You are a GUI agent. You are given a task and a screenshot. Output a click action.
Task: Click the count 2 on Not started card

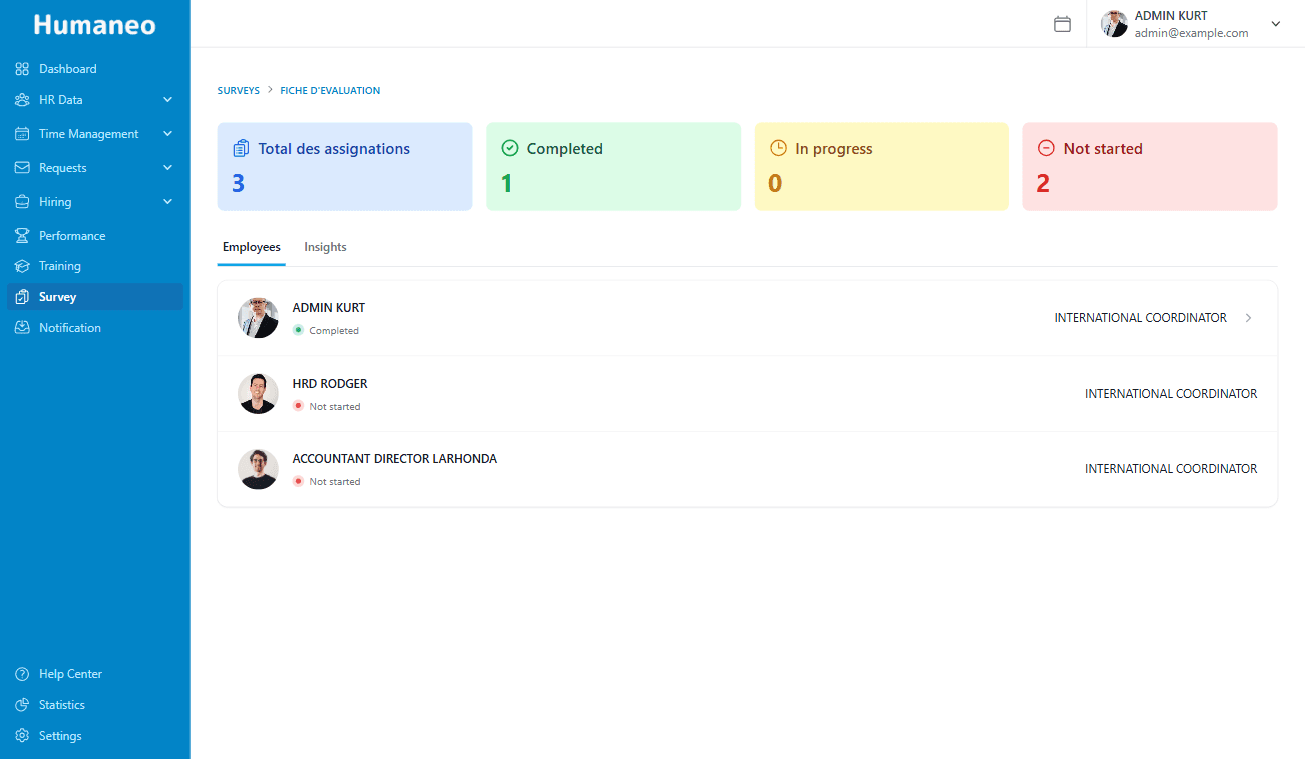1043,184
